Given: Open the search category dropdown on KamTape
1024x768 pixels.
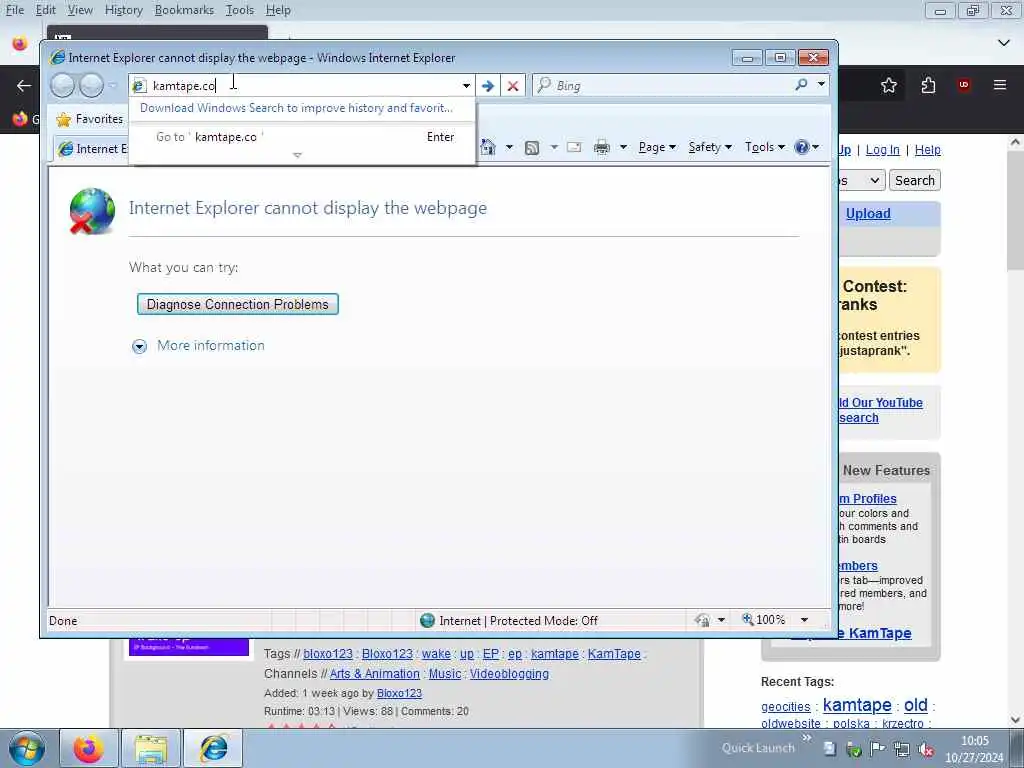Looking at the screenshot, I should 862,180.
